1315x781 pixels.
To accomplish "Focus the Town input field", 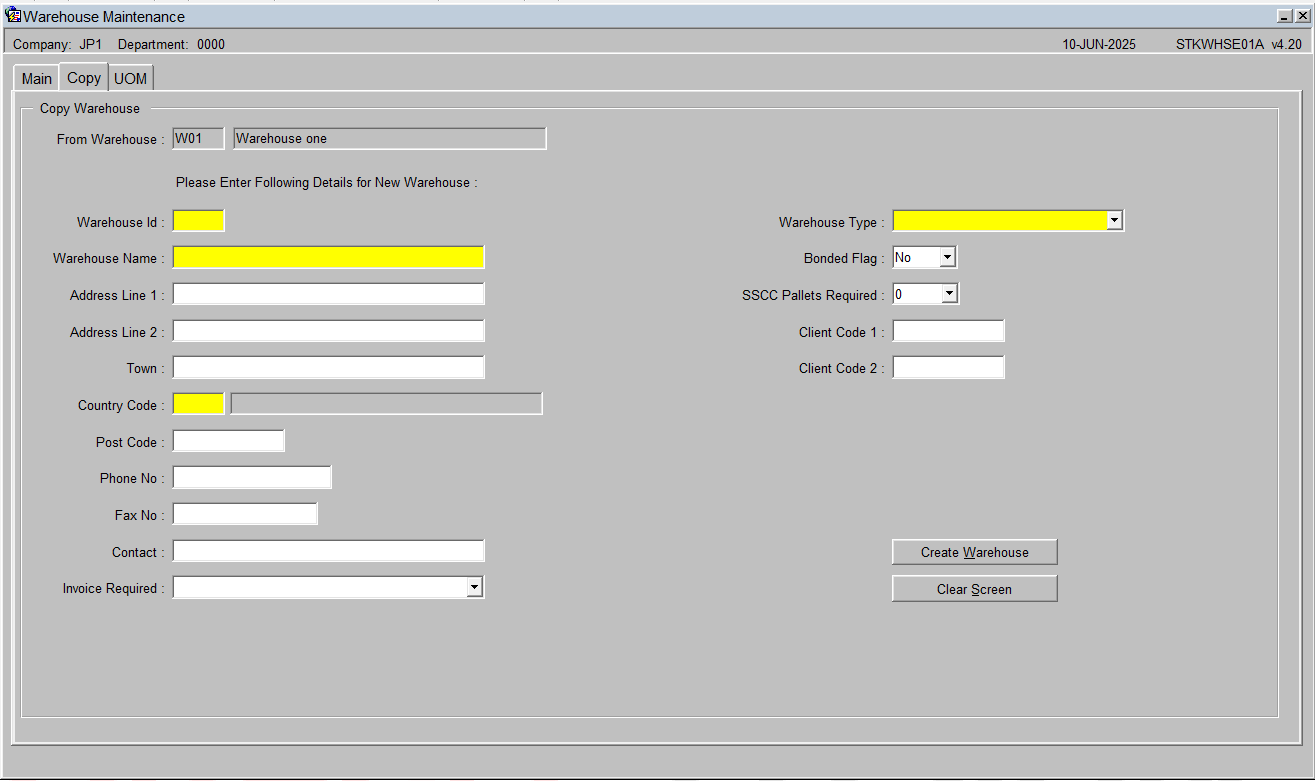I will 329,367.
